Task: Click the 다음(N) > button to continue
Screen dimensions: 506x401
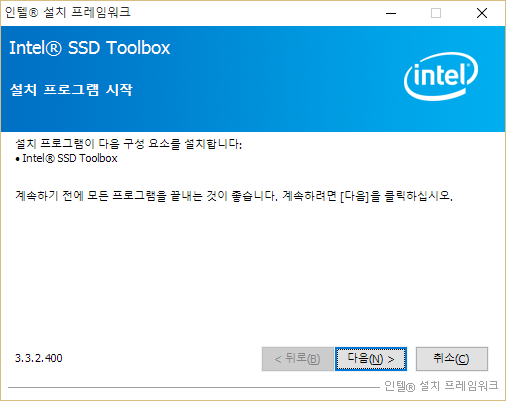Action: [x=371, y=359]
